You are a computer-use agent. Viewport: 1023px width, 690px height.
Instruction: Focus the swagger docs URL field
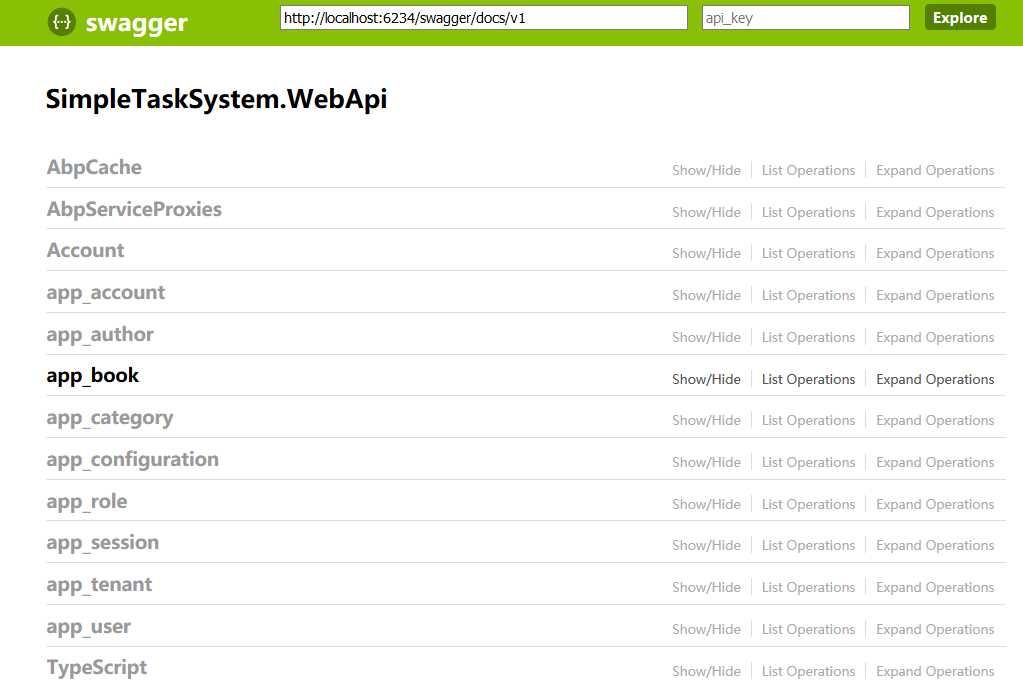pyautogui.click(x=483, y=18)
